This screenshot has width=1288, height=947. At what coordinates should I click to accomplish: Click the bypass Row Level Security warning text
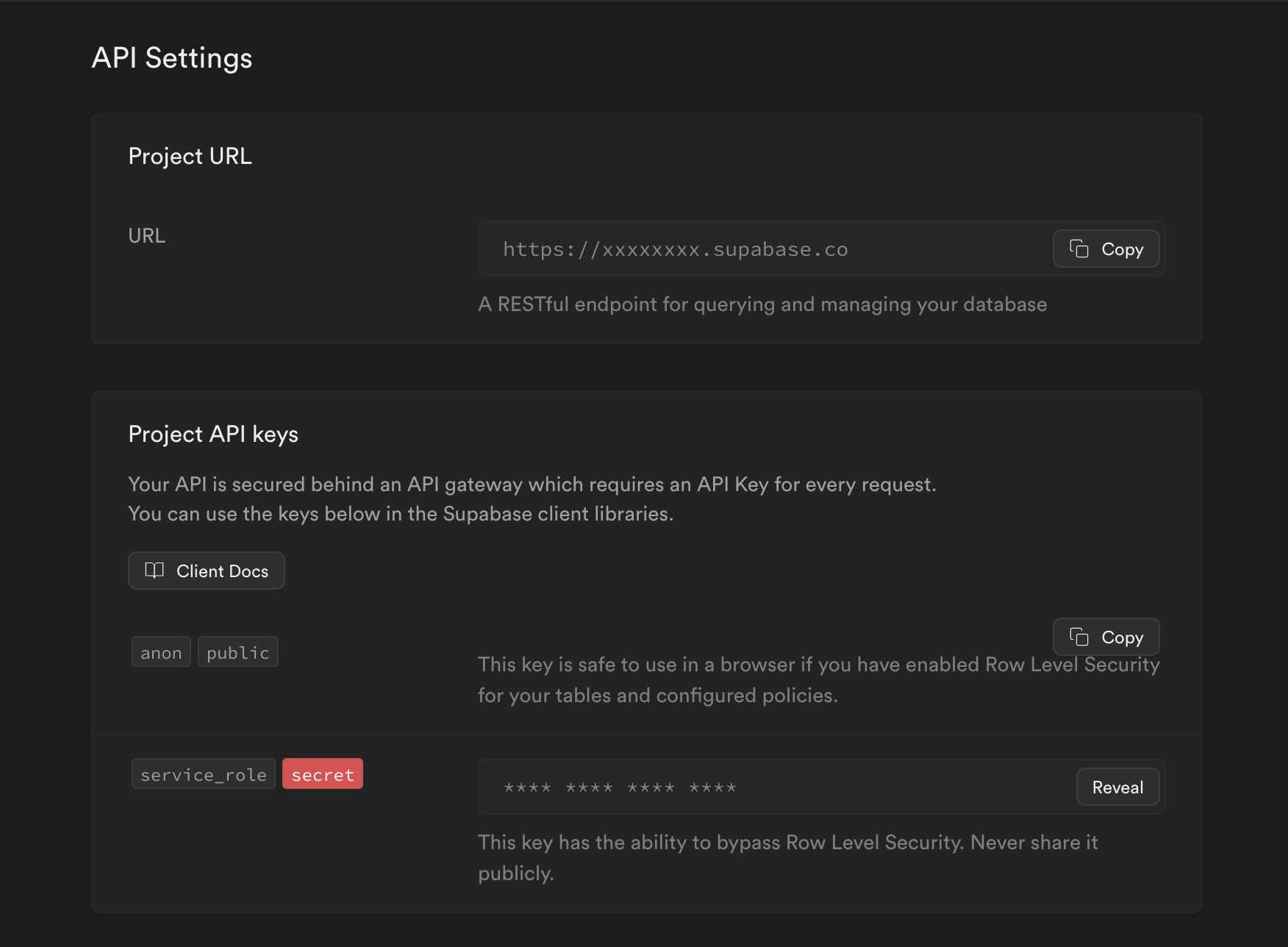(788, 858)
